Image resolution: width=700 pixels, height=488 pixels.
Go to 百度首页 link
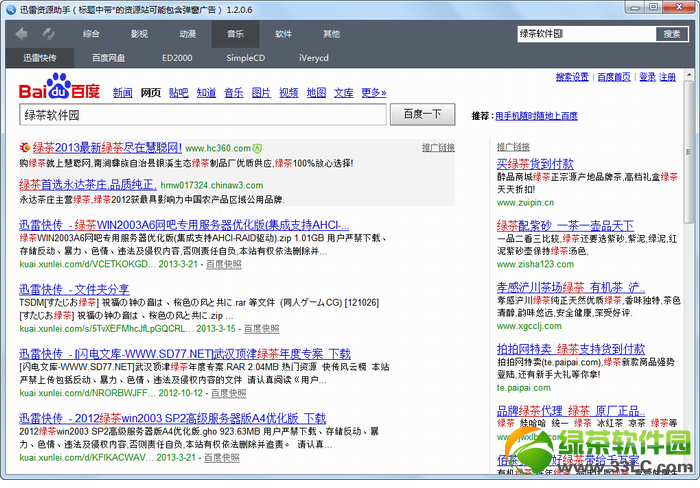614,77
